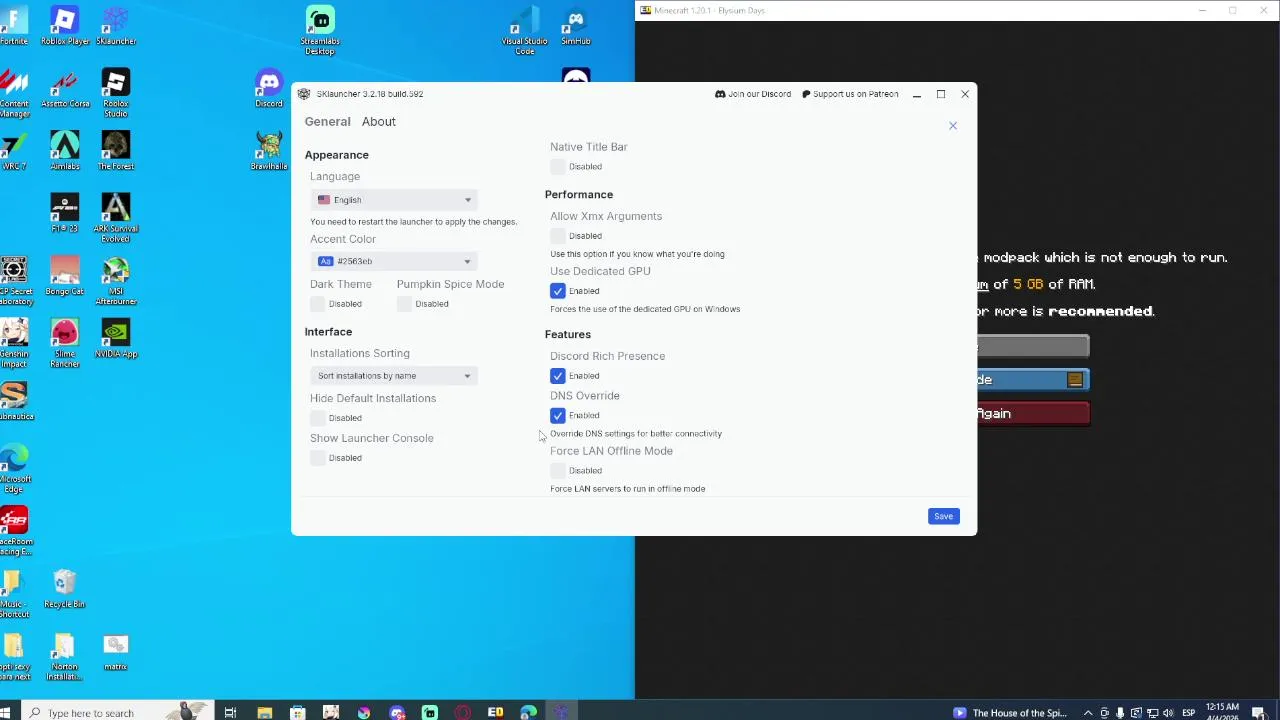Open Roblox Player desktop shortcut
1280x720 pixels.
pyautogui.click(x=65, y=26)
